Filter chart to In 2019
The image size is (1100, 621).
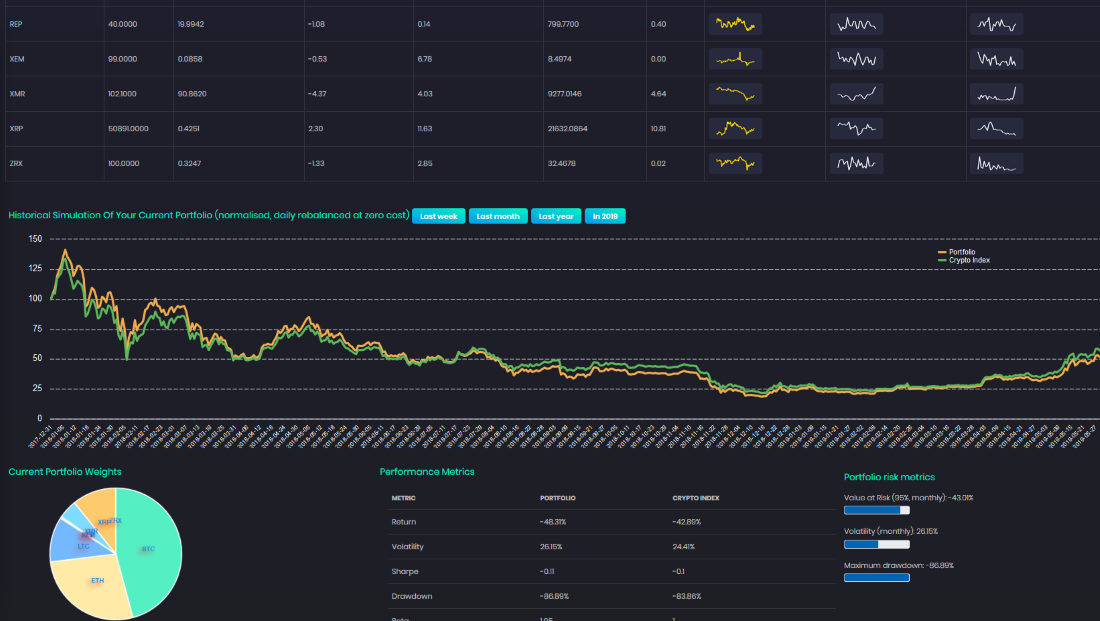tap(605, 216)
